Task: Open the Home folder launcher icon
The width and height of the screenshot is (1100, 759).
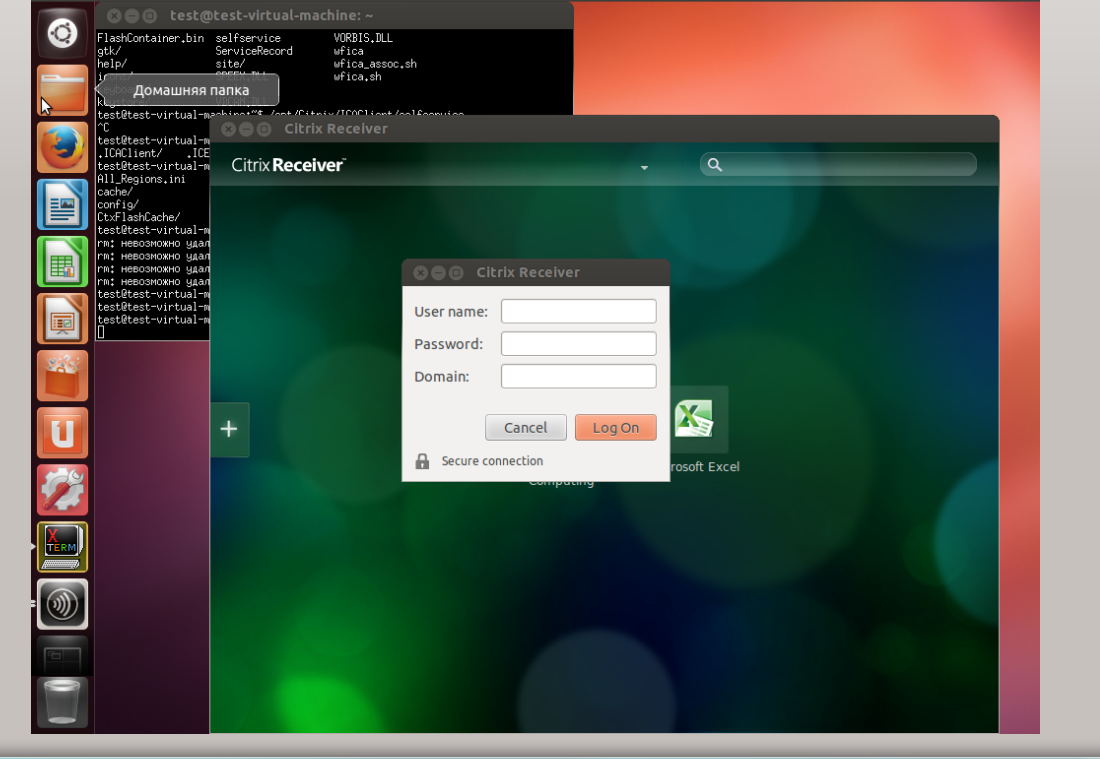Action: point(62,90)
